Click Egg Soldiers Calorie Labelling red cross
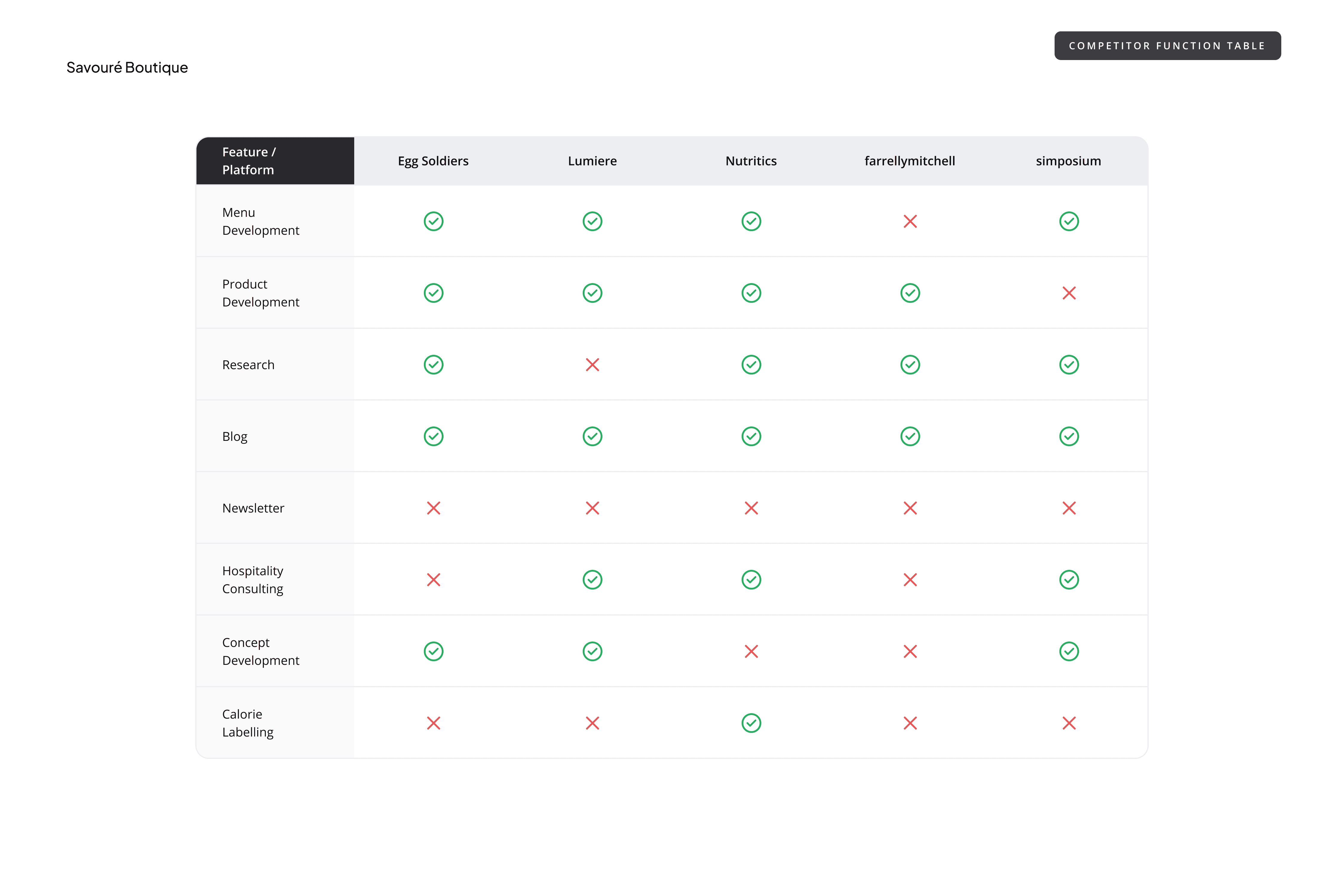 pyautogui.click(x=433, y=723)
